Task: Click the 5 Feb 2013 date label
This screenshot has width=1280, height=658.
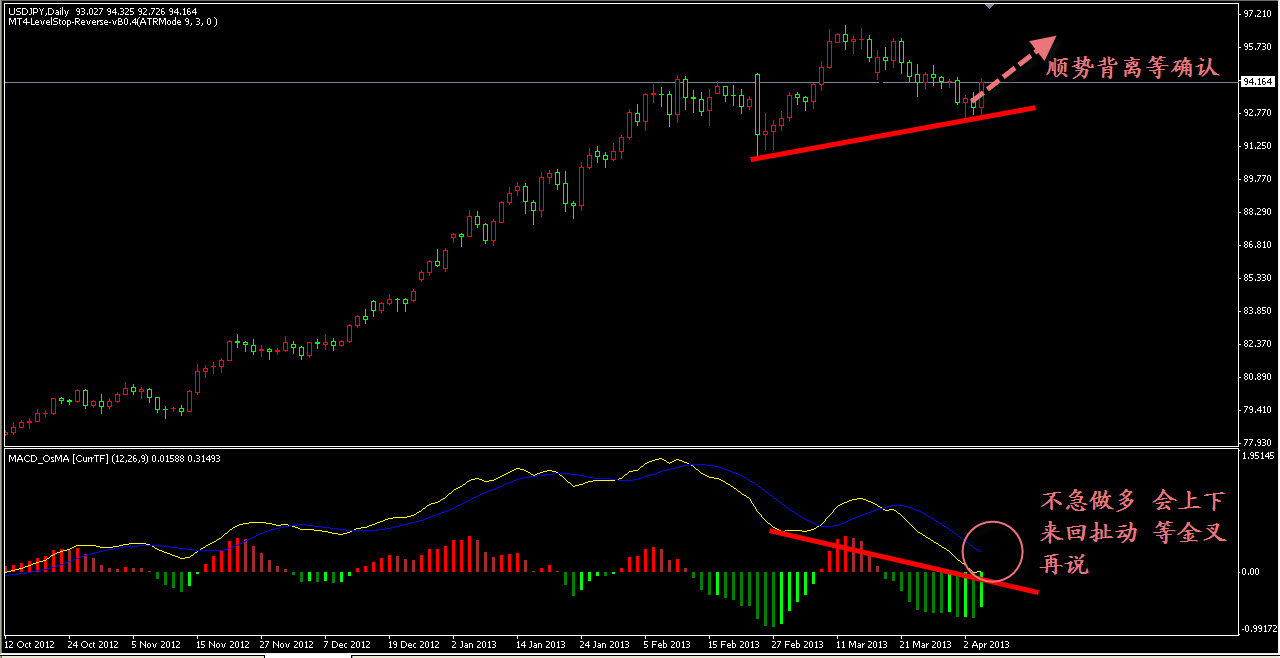Action: pos(667,645)
